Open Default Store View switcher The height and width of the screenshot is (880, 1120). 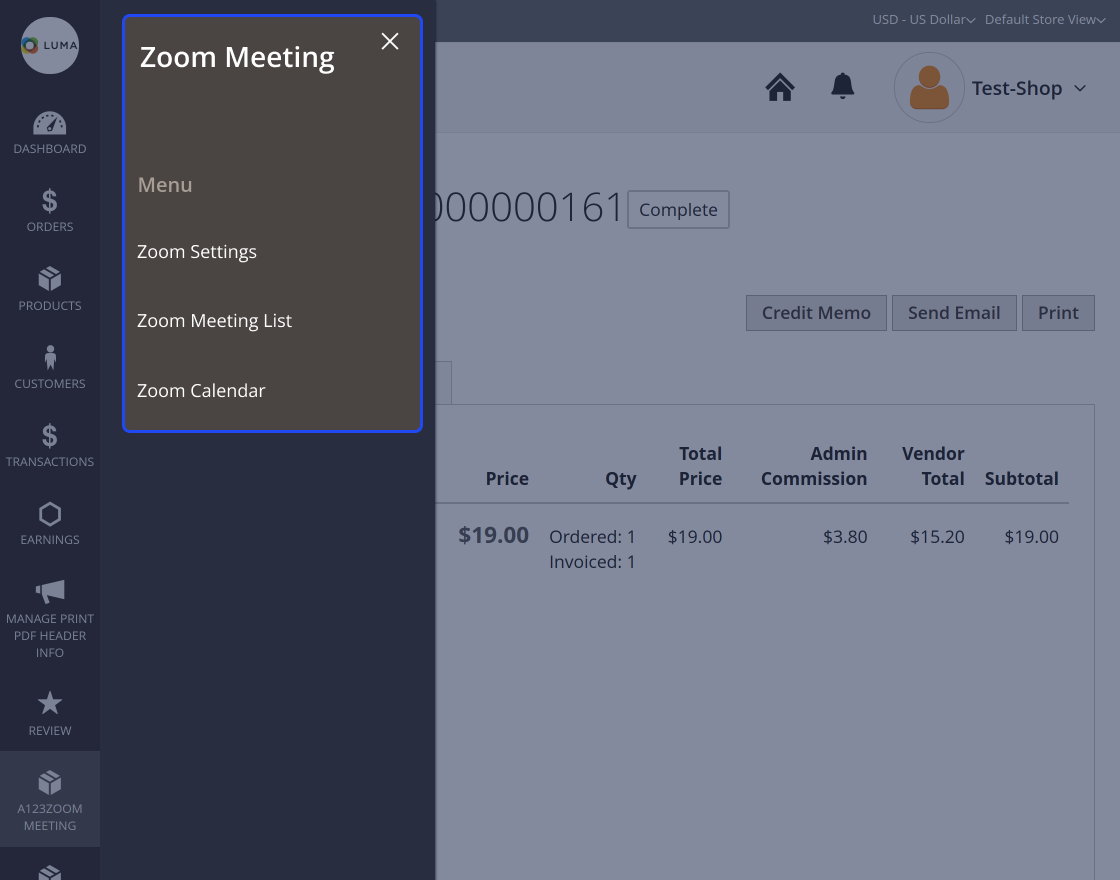click(x=1045, y=20)
